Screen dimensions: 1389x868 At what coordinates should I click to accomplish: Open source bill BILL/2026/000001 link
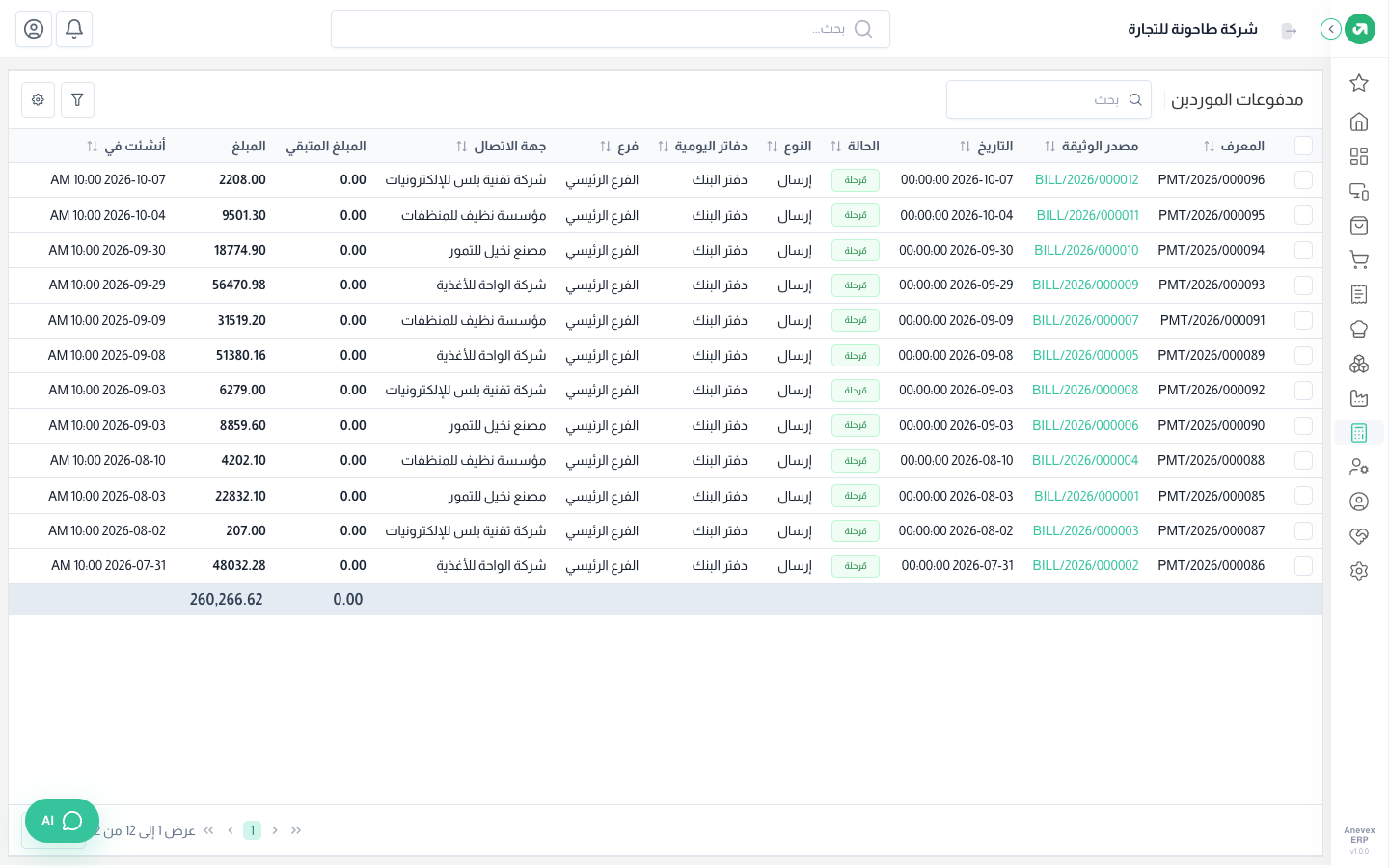click(1086, 496)
